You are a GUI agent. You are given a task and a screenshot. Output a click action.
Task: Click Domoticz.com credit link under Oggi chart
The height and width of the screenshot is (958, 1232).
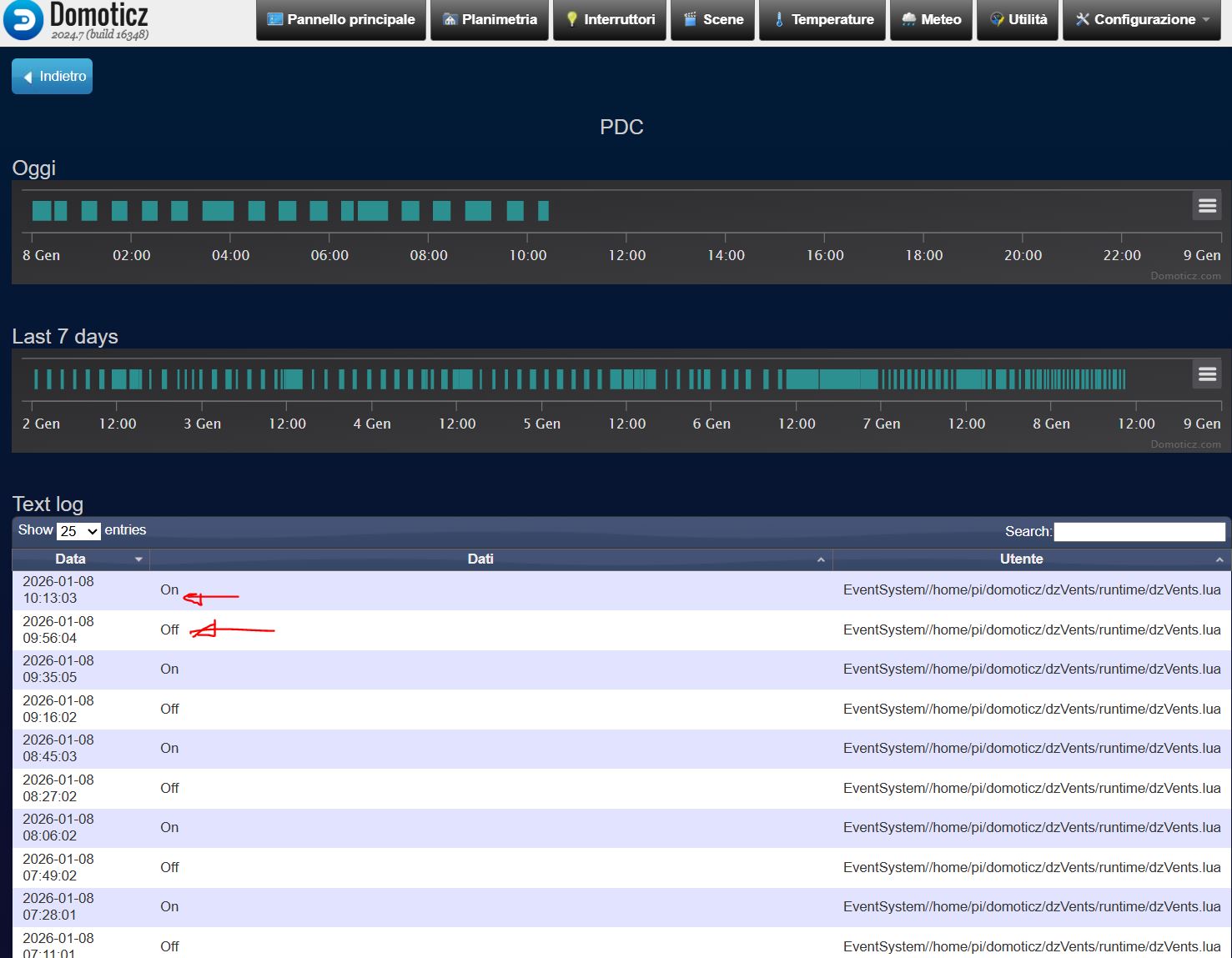tap(1184, 276)
